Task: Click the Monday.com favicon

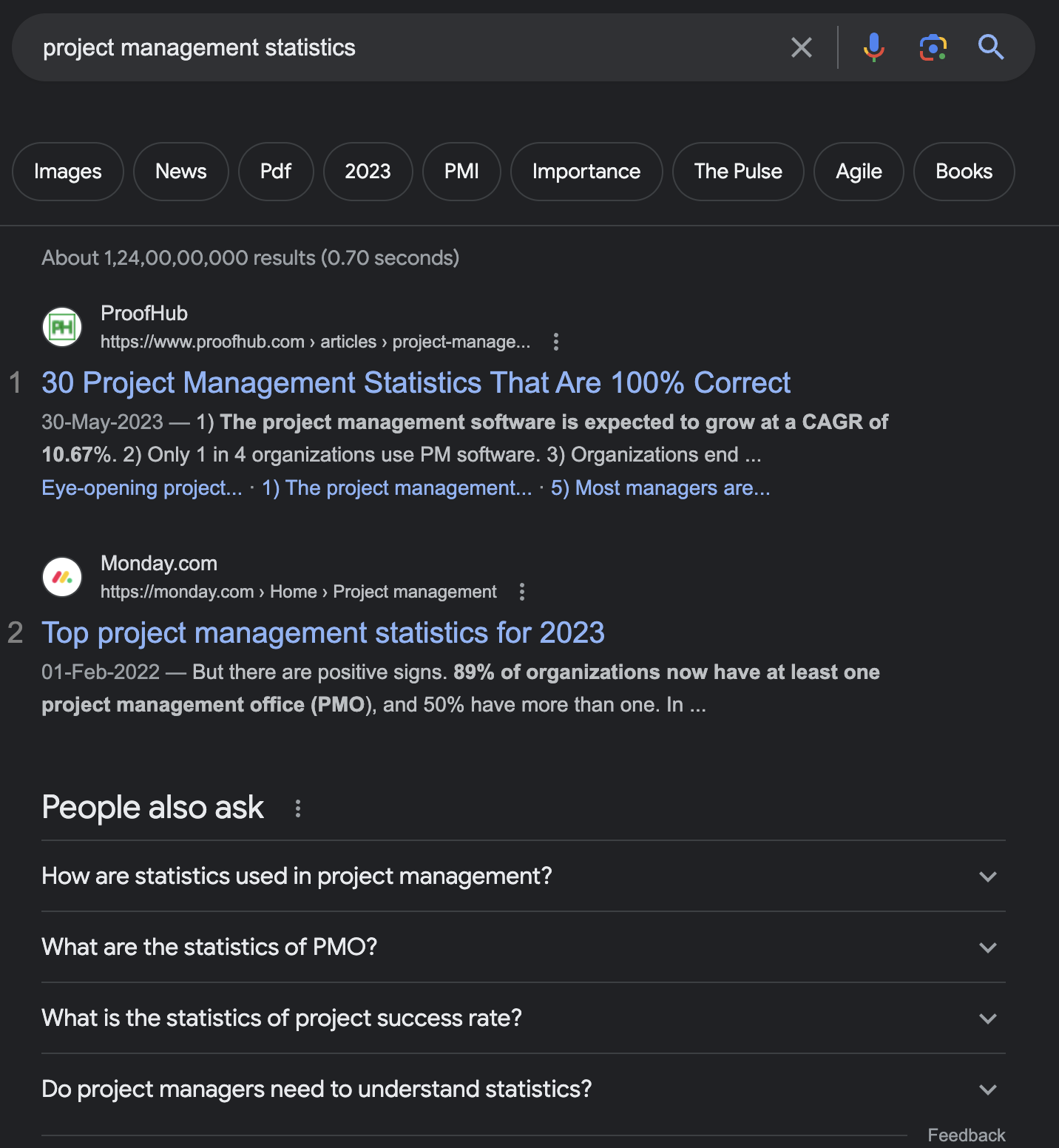Action: [x=62, y=577]
